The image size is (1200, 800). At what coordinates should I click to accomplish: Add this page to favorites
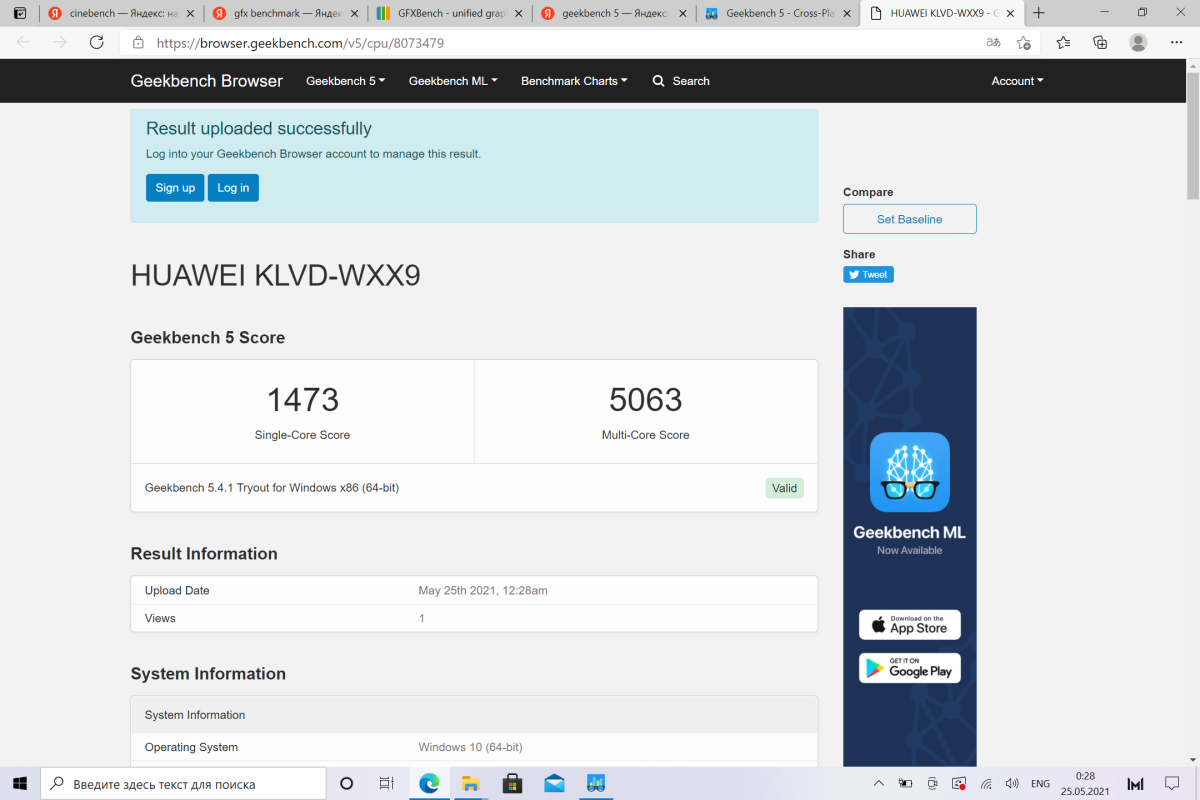pyautogui.click(x=1023, y=42)
